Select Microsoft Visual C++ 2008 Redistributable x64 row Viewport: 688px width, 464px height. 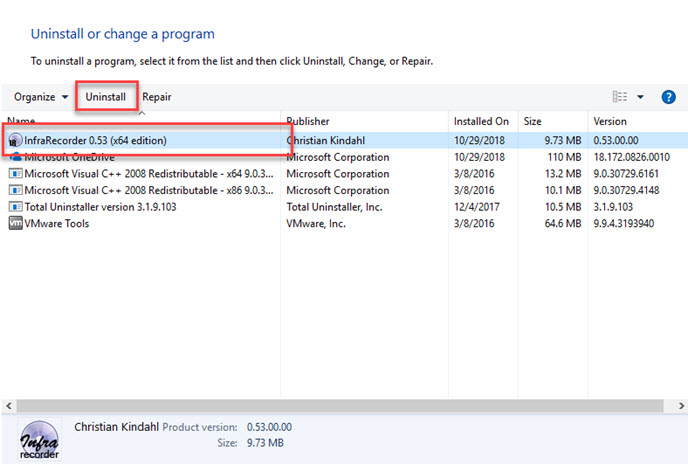click(x=344, y=174)
